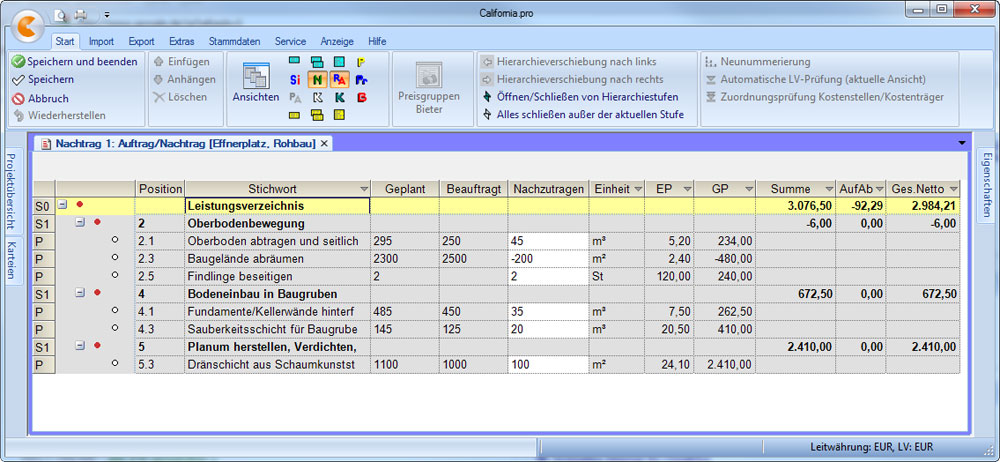Click the yellow P flag icon
Image resolution: width=1000 pixels, height=462 pixels.
(x=361, y=62)
